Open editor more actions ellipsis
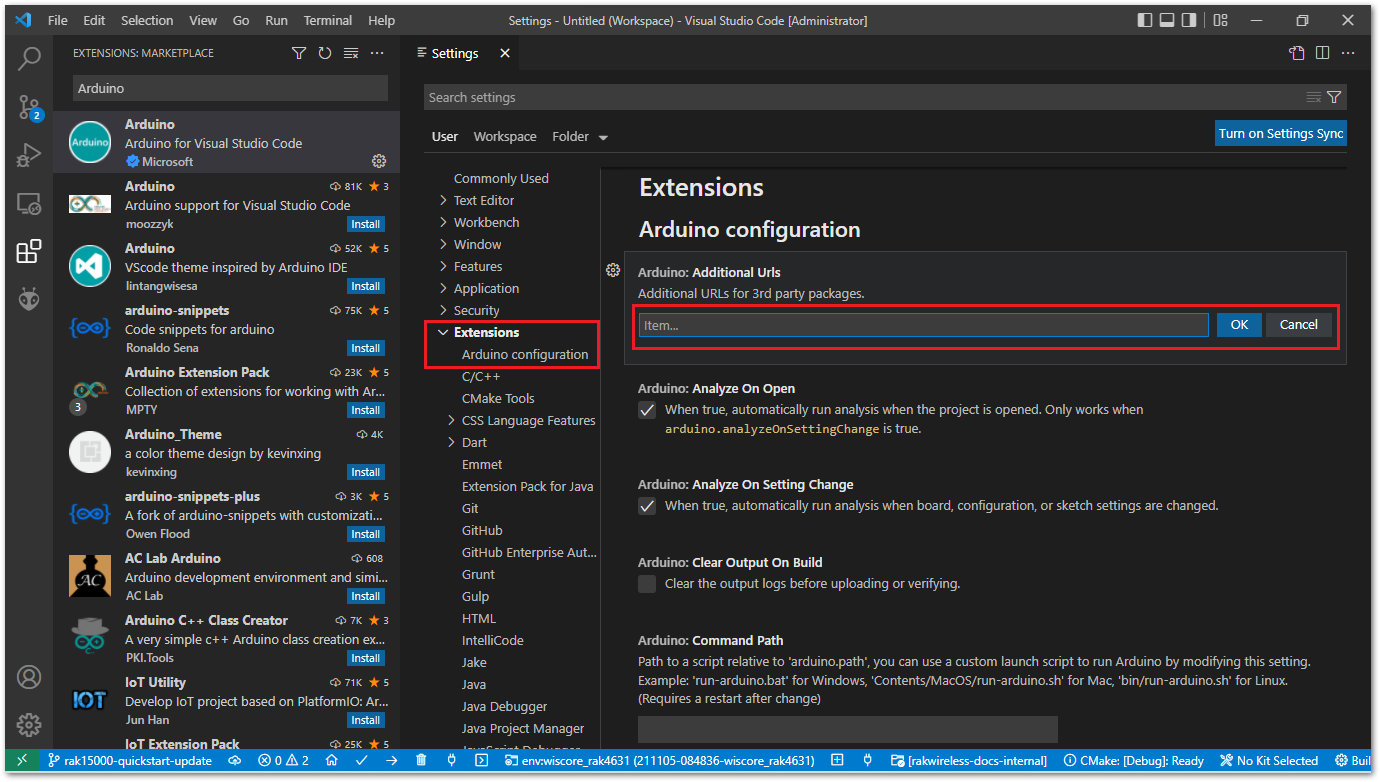Screen dimensions: 1380x782 (1348, 53)
